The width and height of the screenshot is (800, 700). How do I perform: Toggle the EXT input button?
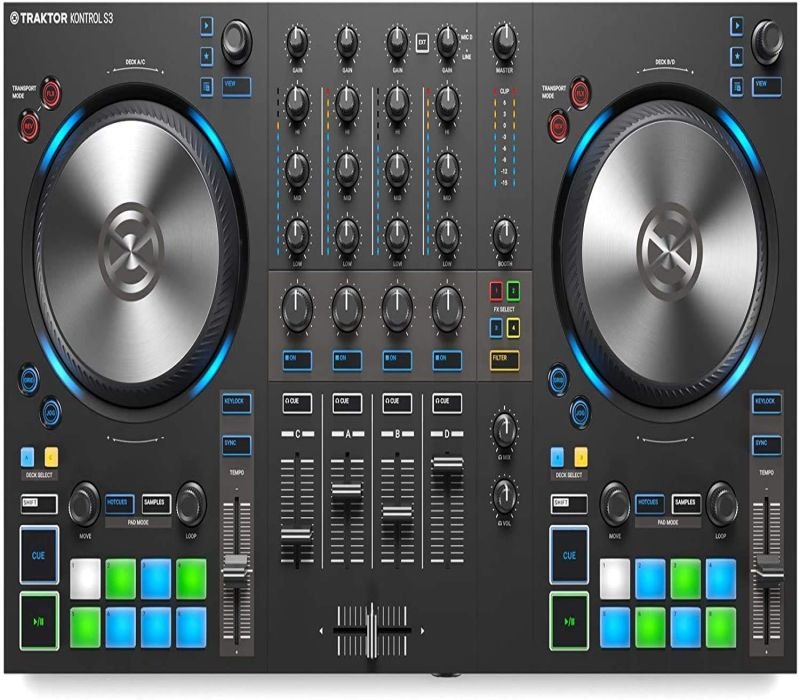click(x=422, y=43)
